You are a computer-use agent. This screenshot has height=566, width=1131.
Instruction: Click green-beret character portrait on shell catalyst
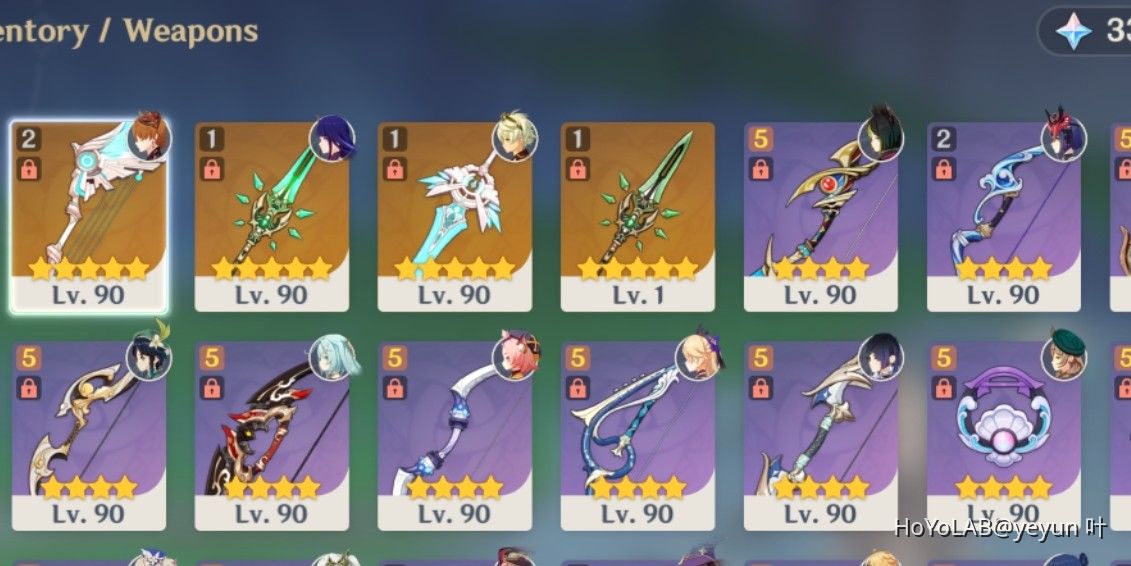point(1065,356)
